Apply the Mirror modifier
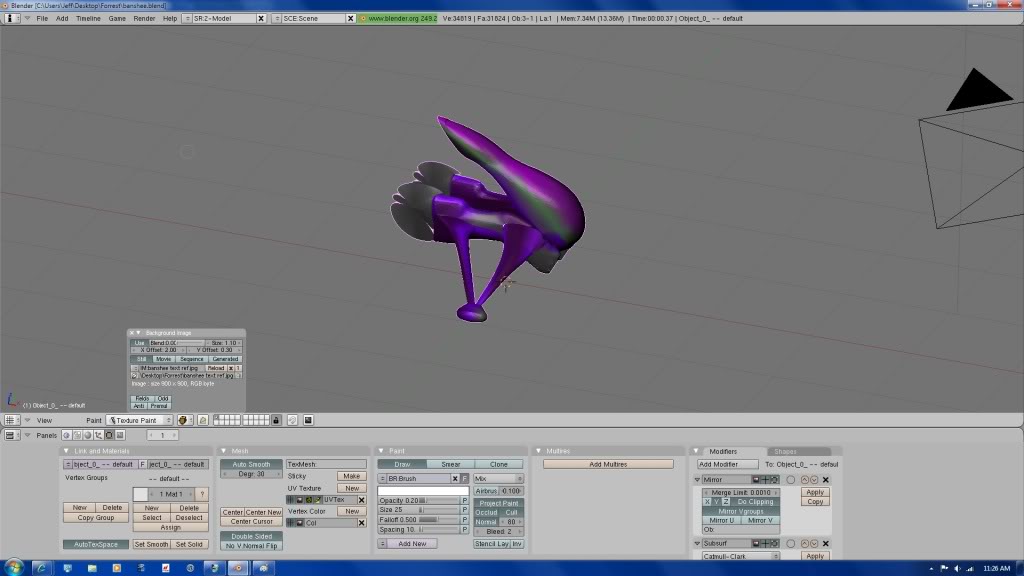 pyautogui.click(x=815, y=492)
